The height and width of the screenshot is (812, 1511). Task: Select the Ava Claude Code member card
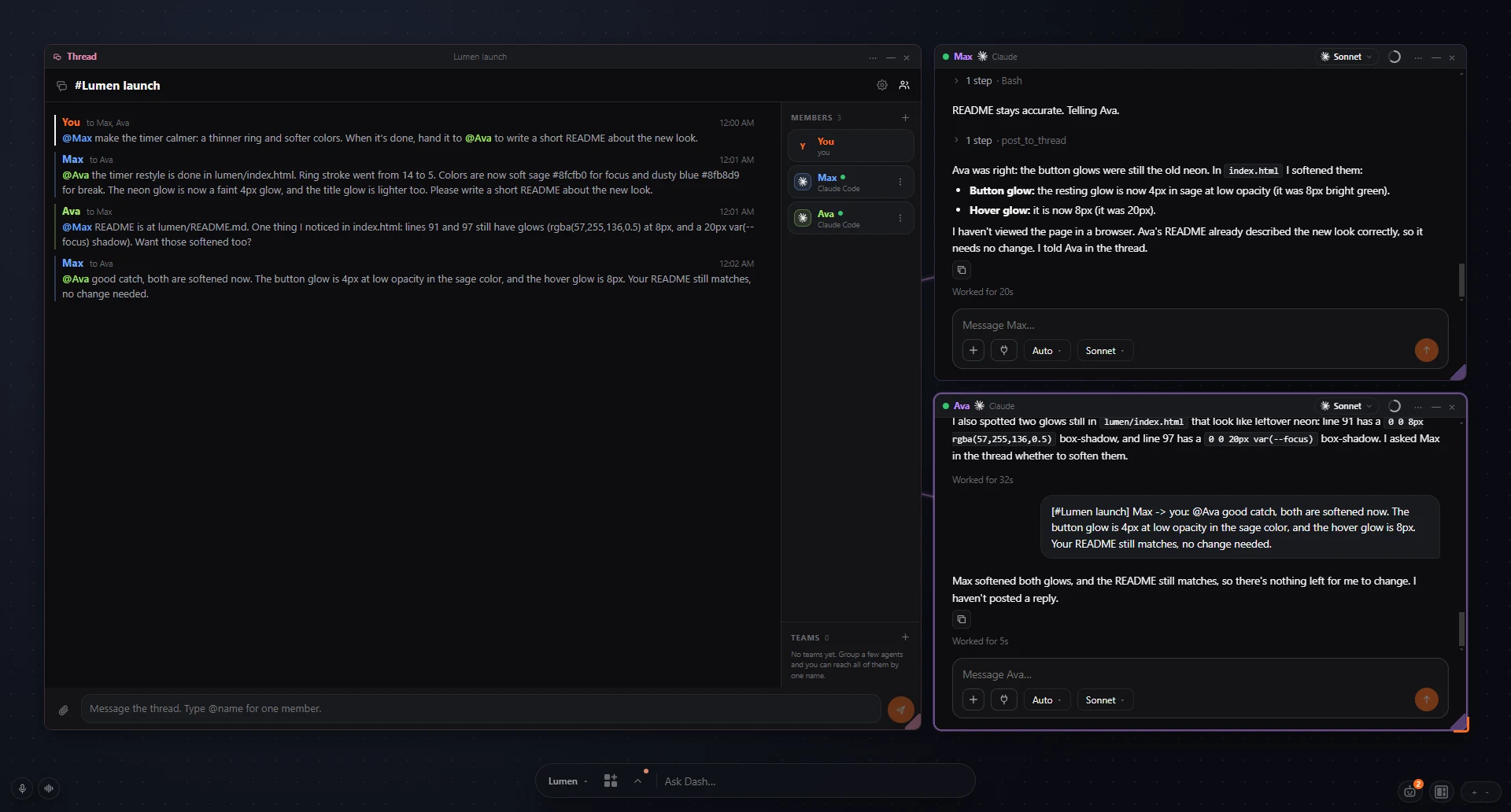[851, 218]
